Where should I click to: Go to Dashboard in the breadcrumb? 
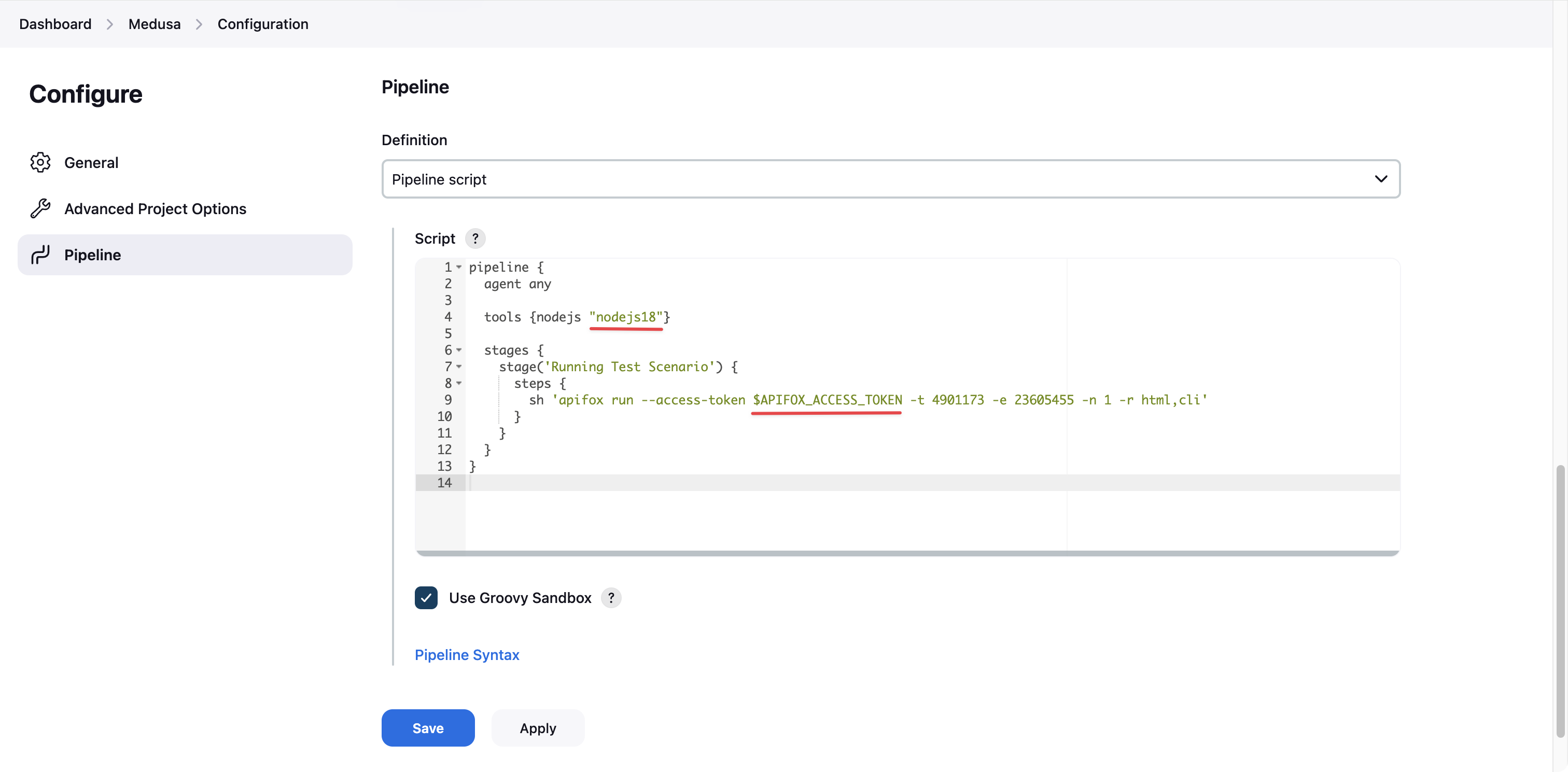pos(55,24)
